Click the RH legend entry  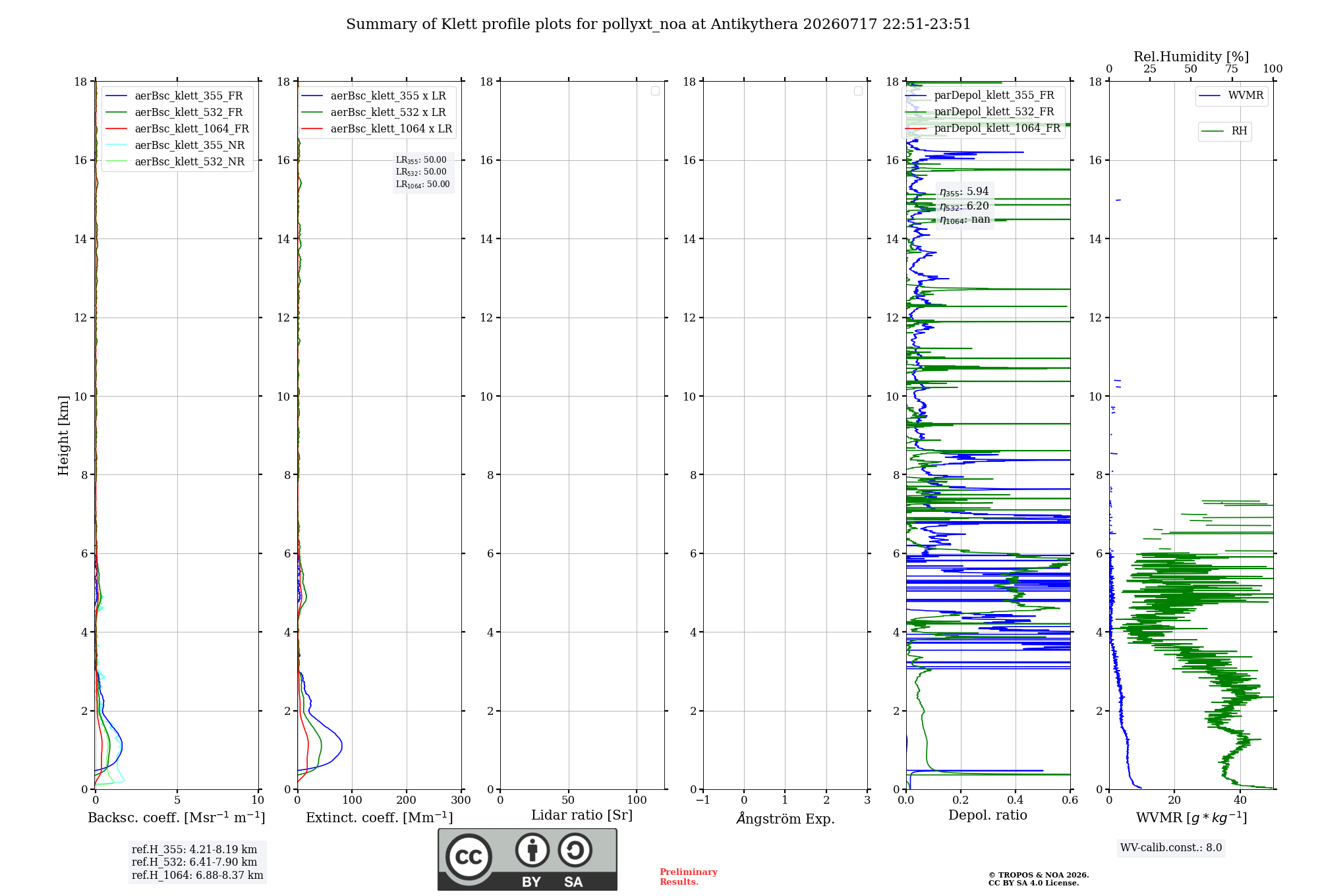[1224, 131]
